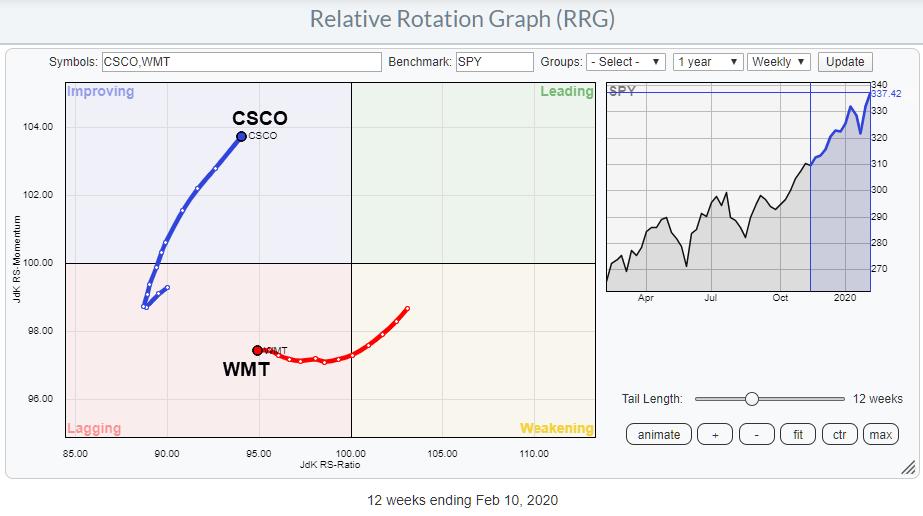Click the JdK RS-Ratio axis title

point(330,465)
